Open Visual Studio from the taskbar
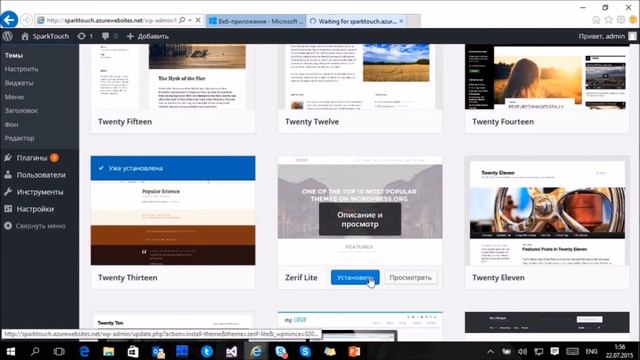The height and width of the screenshot is (360, 640). coord(231,351)
